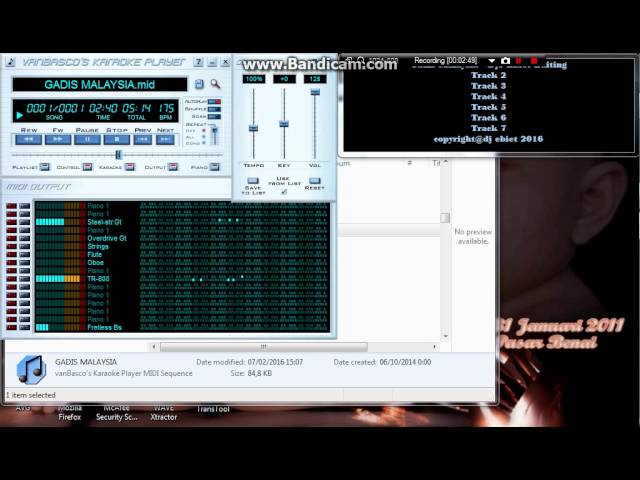
Task: Skip to next song with Next
Action: tap(165, 140)
